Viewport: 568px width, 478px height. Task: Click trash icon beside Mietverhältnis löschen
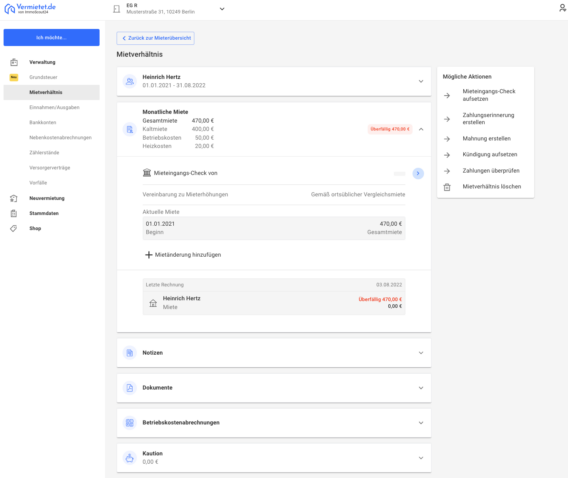click(x=447, y=187)
